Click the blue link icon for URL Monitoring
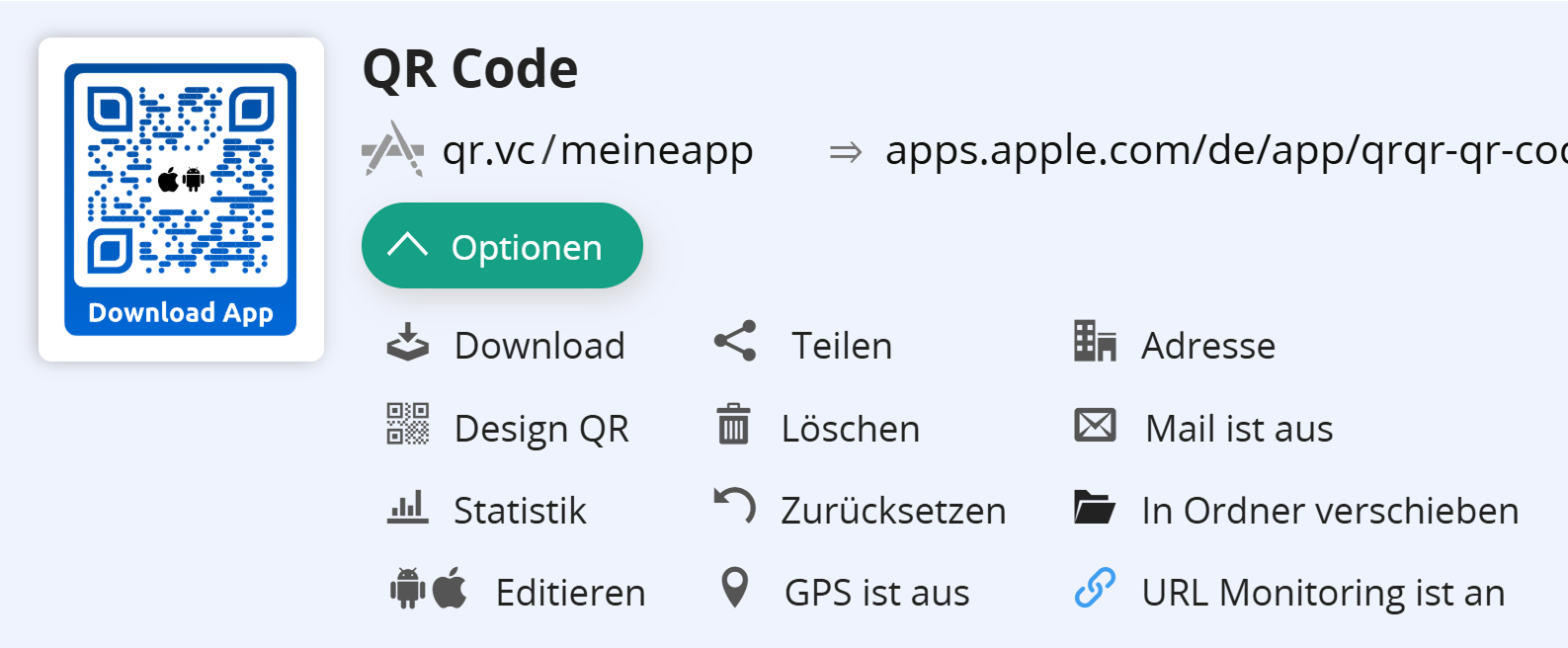Viewport: 1568px width, 648px height. pos(1093,591)
